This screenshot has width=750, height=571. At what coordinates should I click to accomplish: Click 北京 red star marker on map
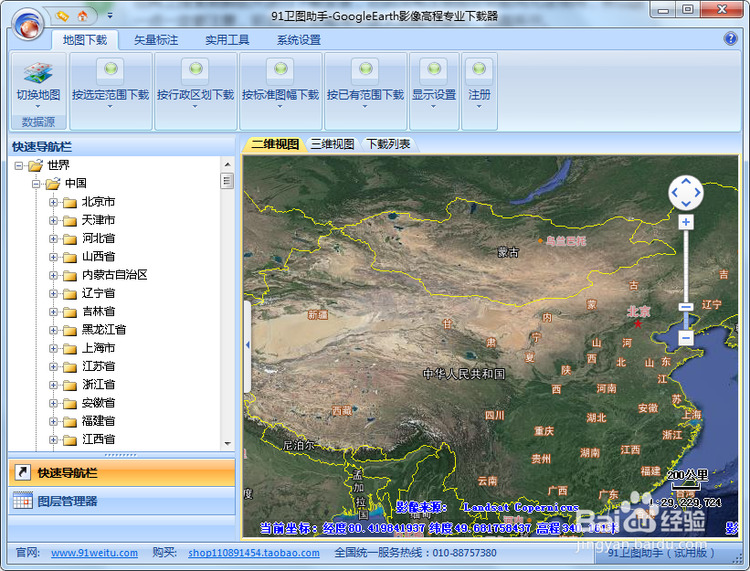click(x=638, y=324)
